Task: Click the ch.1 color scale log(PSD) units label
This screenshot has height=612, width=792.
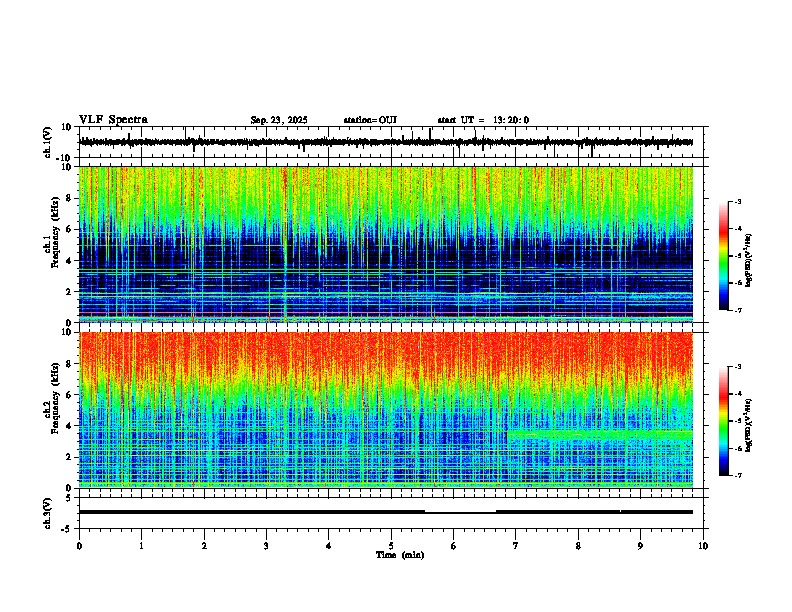Action: click(x=749, y=261)
